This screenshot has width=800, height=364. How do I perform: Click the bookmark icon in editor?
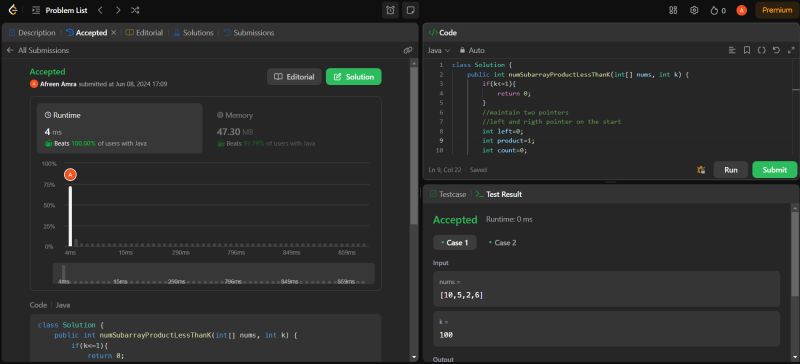click(x=746, y=50)
